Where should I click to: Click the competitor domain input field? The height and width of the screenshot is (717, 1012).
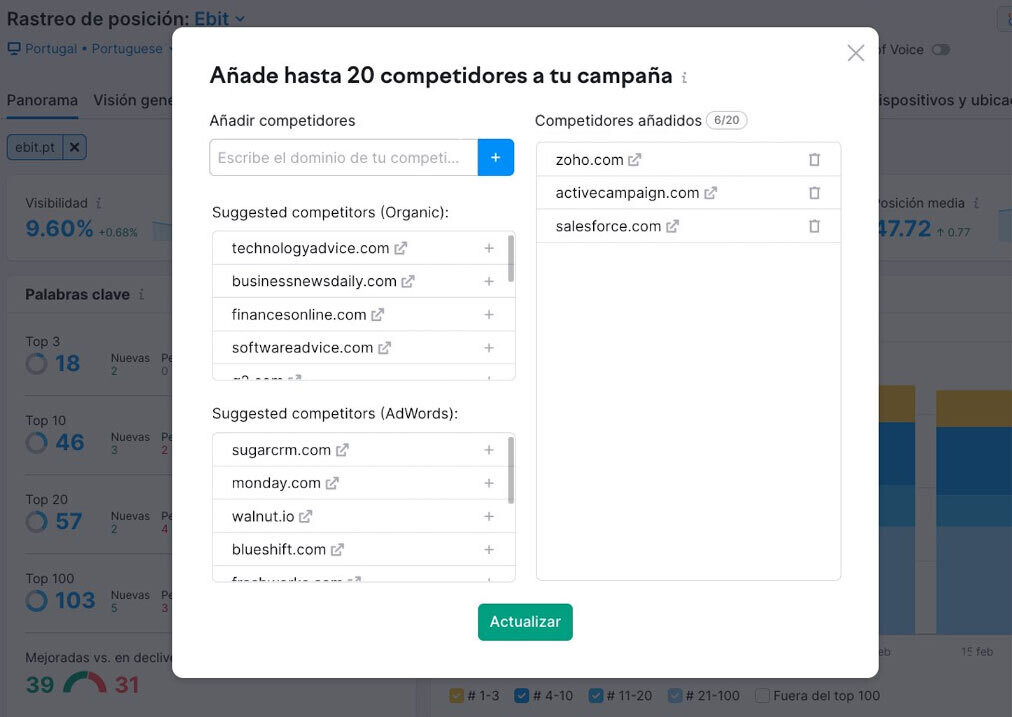tap(345, 157)
